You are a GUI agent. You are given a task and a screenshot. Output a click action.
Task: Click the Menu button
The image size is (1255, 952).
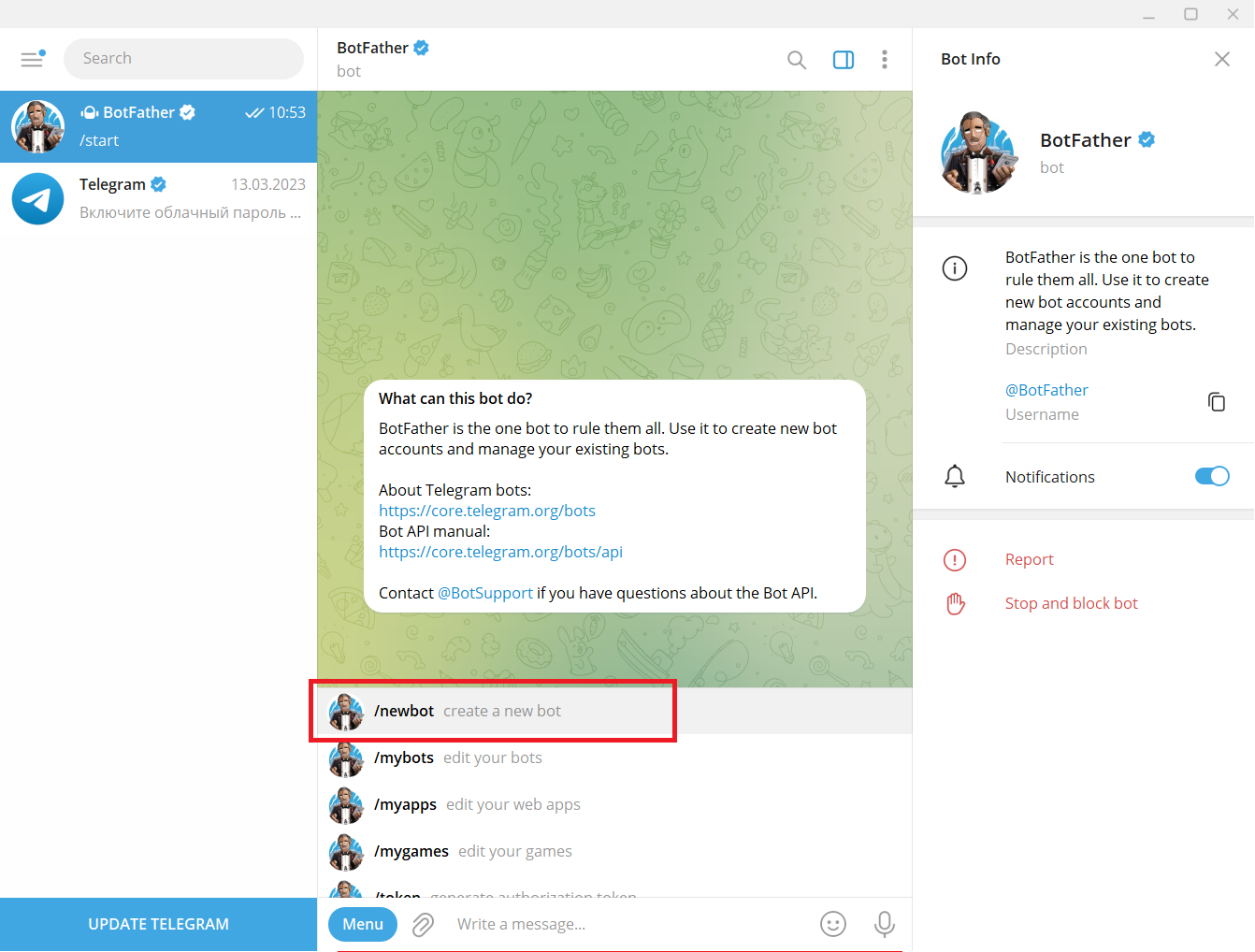tap(363, 924)
